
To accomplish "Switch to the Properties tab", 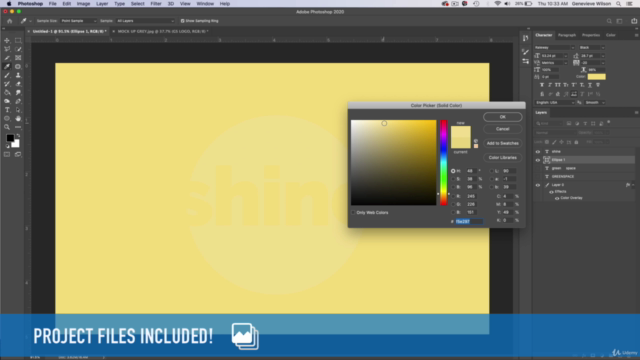I will coord(591,35).
